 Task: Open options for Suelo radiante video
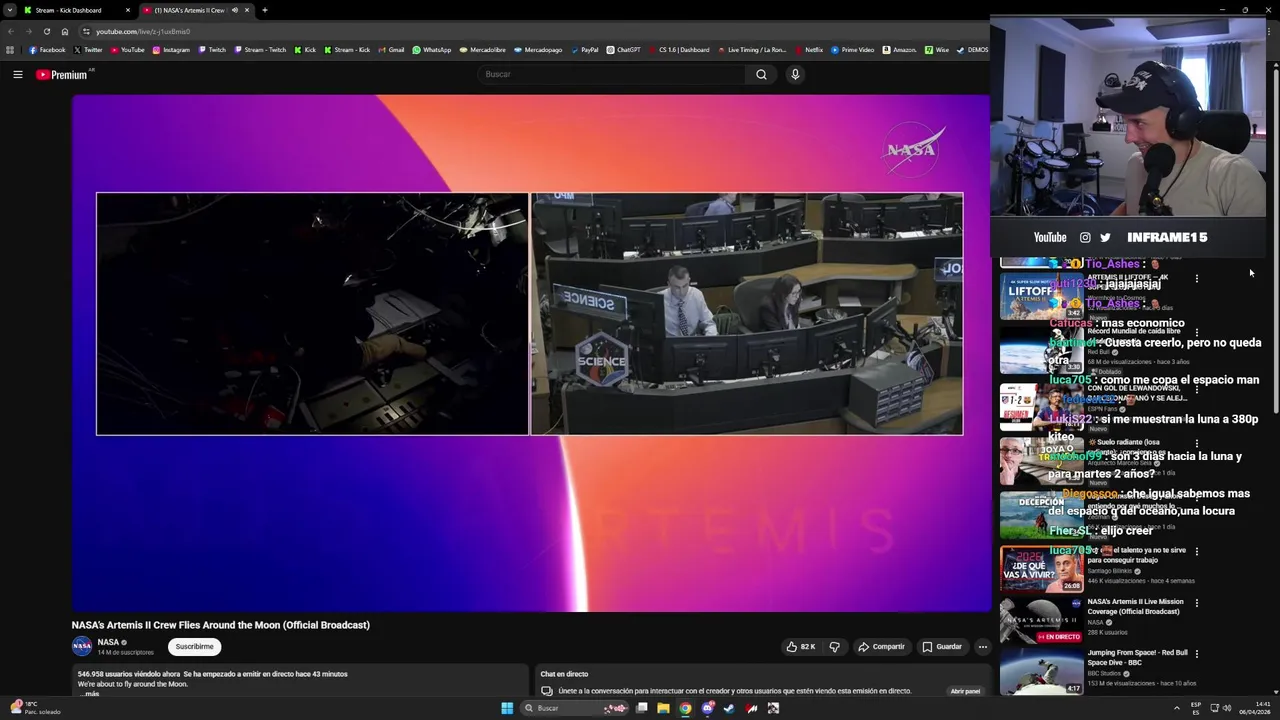tap(1196, 443)
